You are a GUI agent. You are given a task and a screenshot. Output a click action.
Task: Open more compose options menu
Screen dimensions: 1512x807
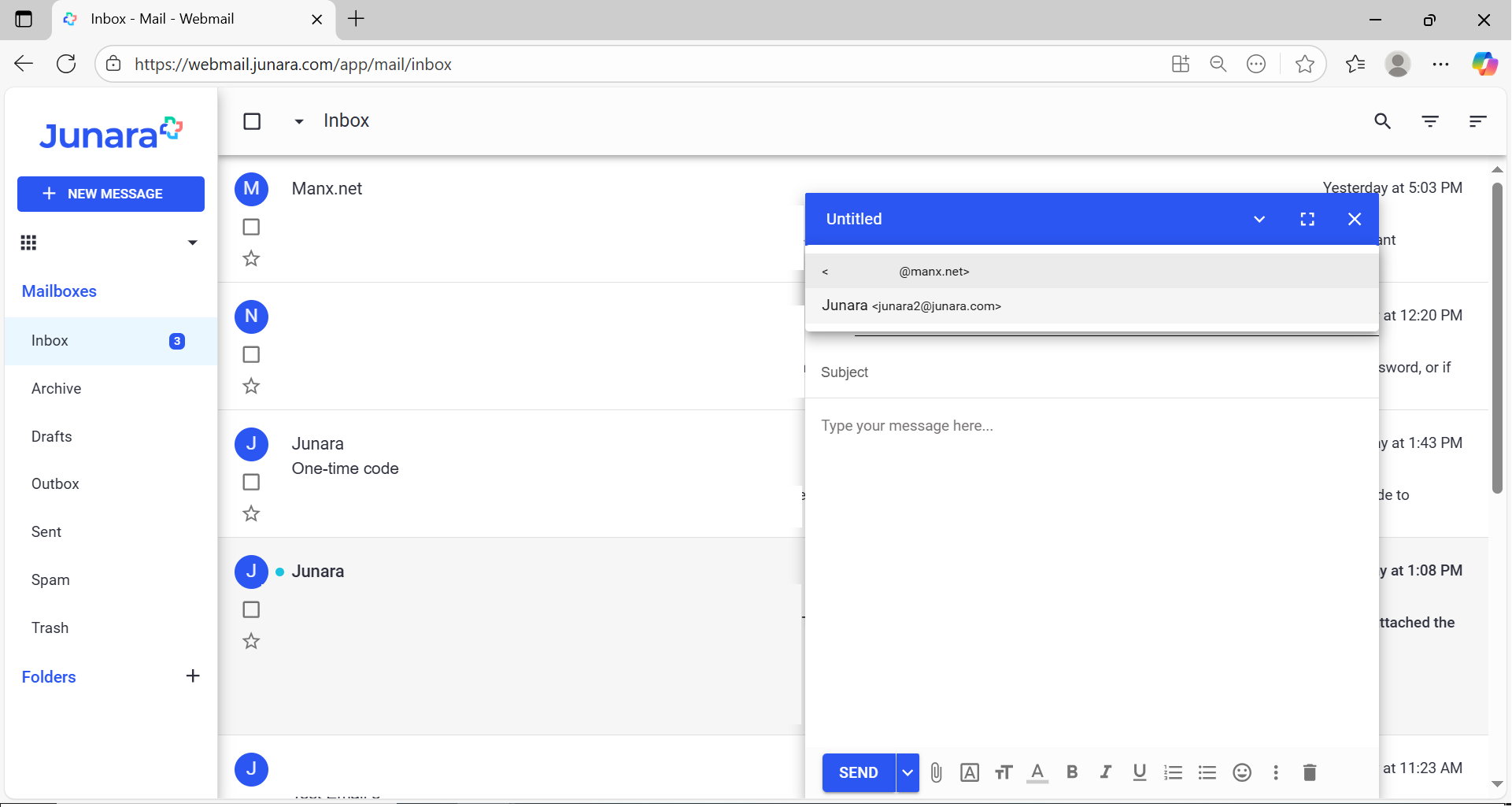click(1276, 773)
